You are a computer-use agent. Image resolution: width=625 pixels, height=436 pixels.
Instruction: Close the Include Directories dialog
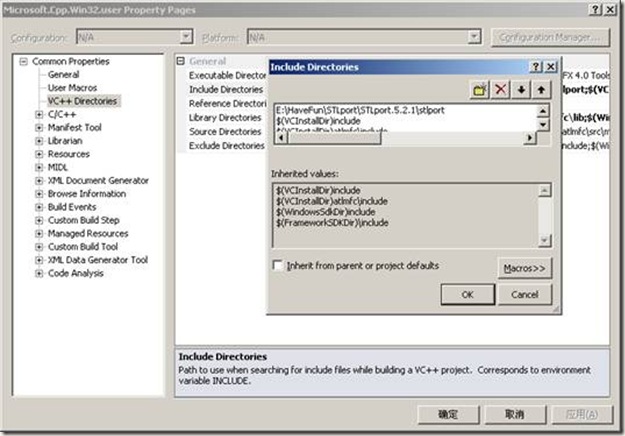(551, 67)
